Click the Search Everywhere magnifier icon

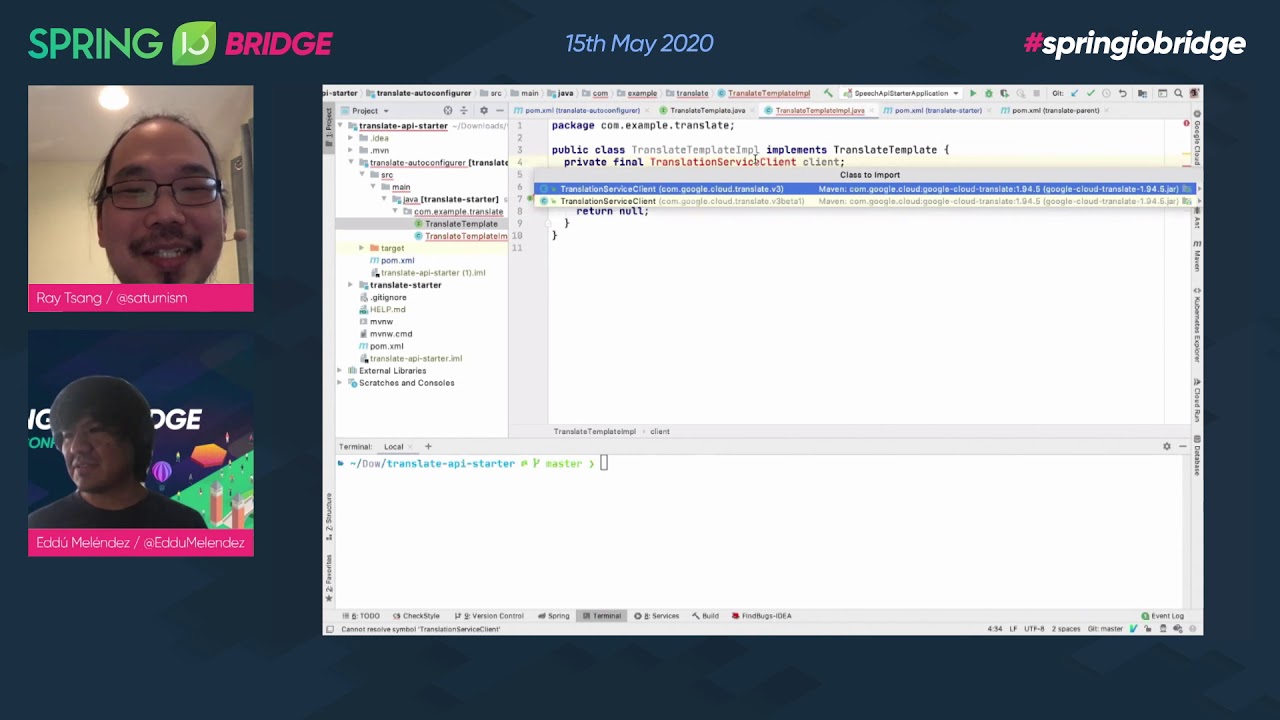pyautogui.click(x=1178, y=93)
